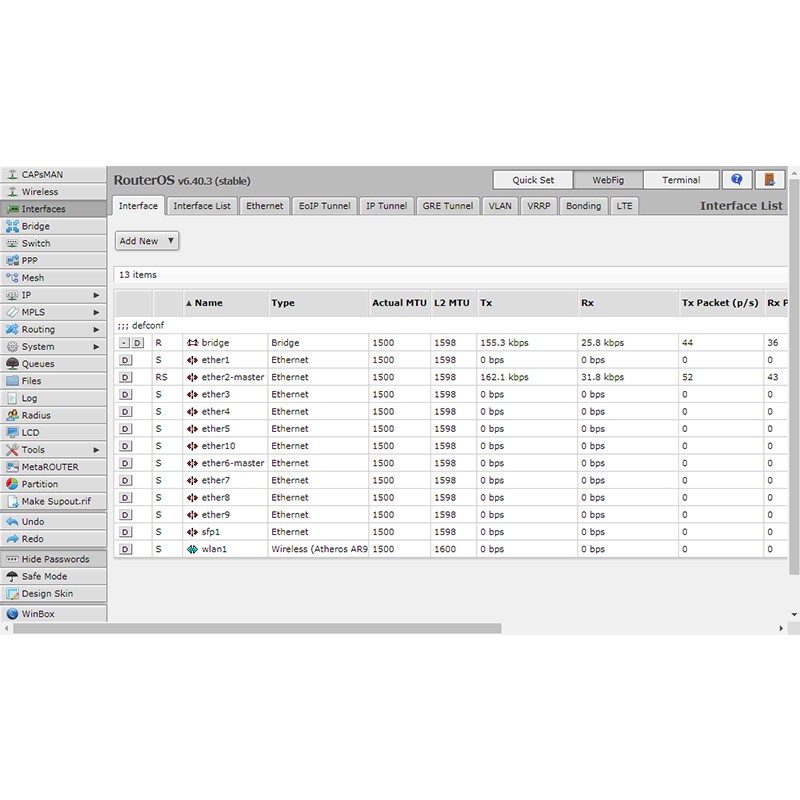Click the Partition pie chart icon
The width and height of the screenshot is (800, 800).
tap(13, 484)
